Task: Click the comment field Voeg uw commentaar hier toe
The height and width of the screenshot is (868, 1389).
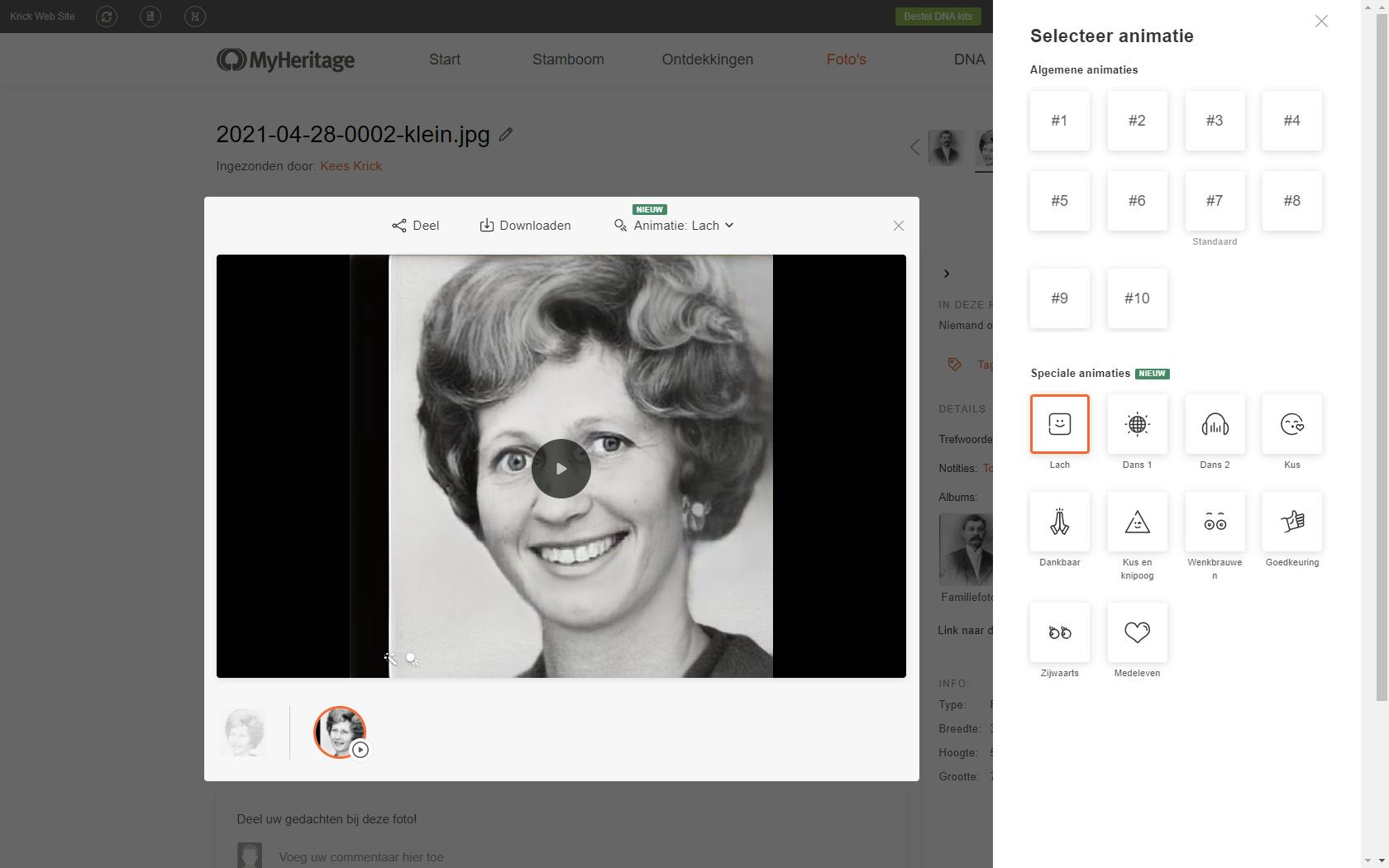Action: (361, 857)
